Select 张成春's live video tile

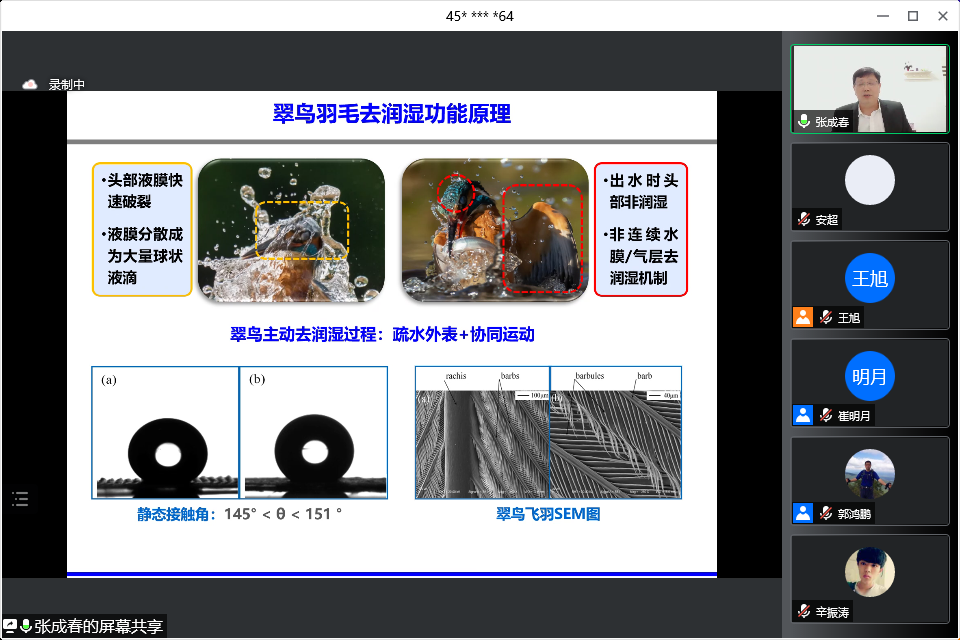pyautogui.click(x=869, y=89)
